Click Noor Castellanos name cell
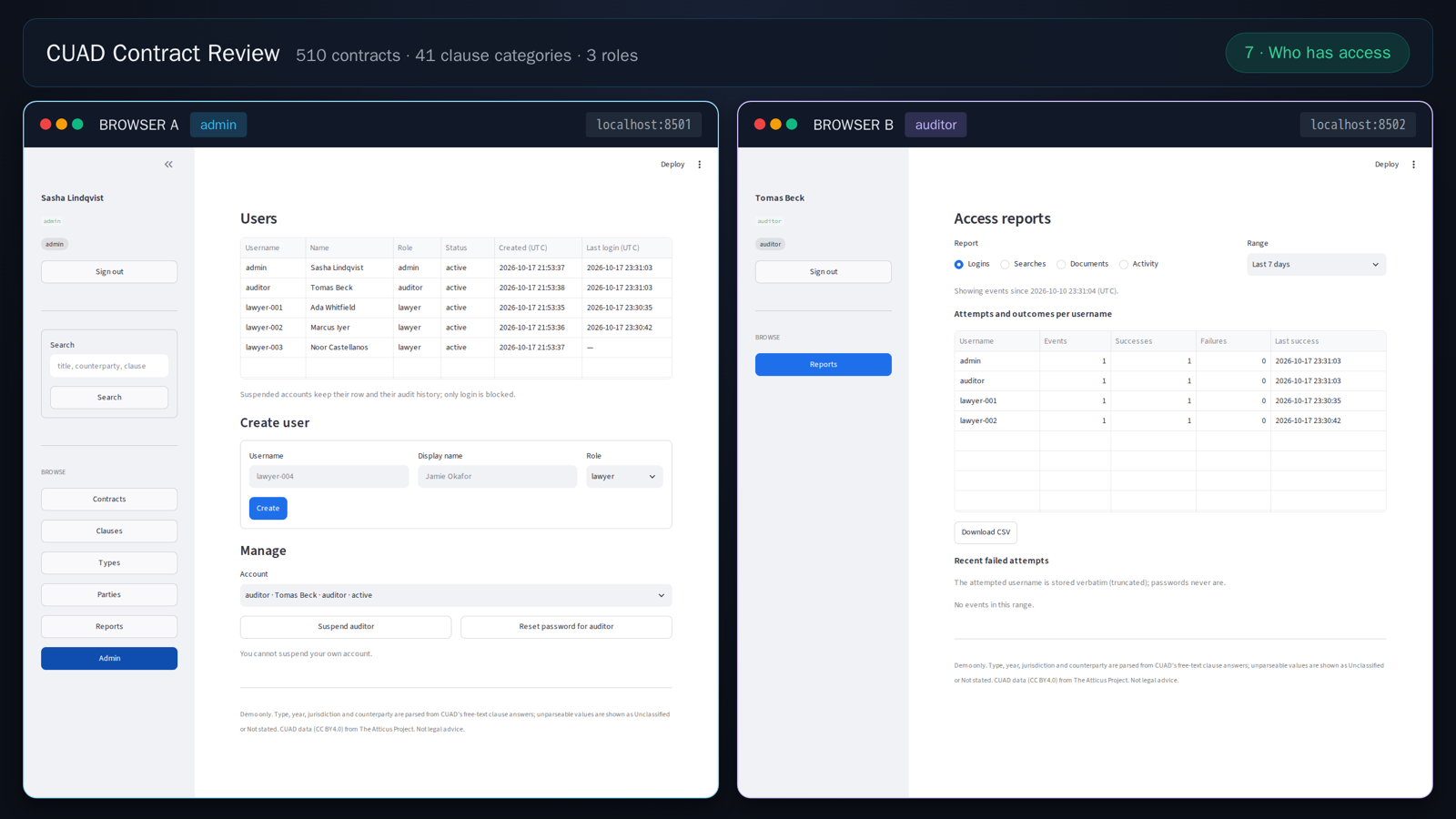The width and height of the screenshot is (1456, 819). [x=349, y=348]
